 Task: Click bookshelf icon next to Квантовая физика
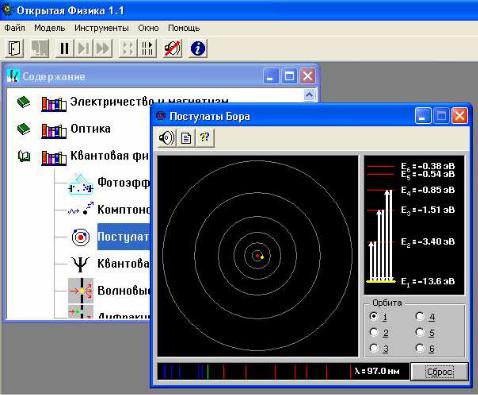pyautogui.click(x=53, y=157)
